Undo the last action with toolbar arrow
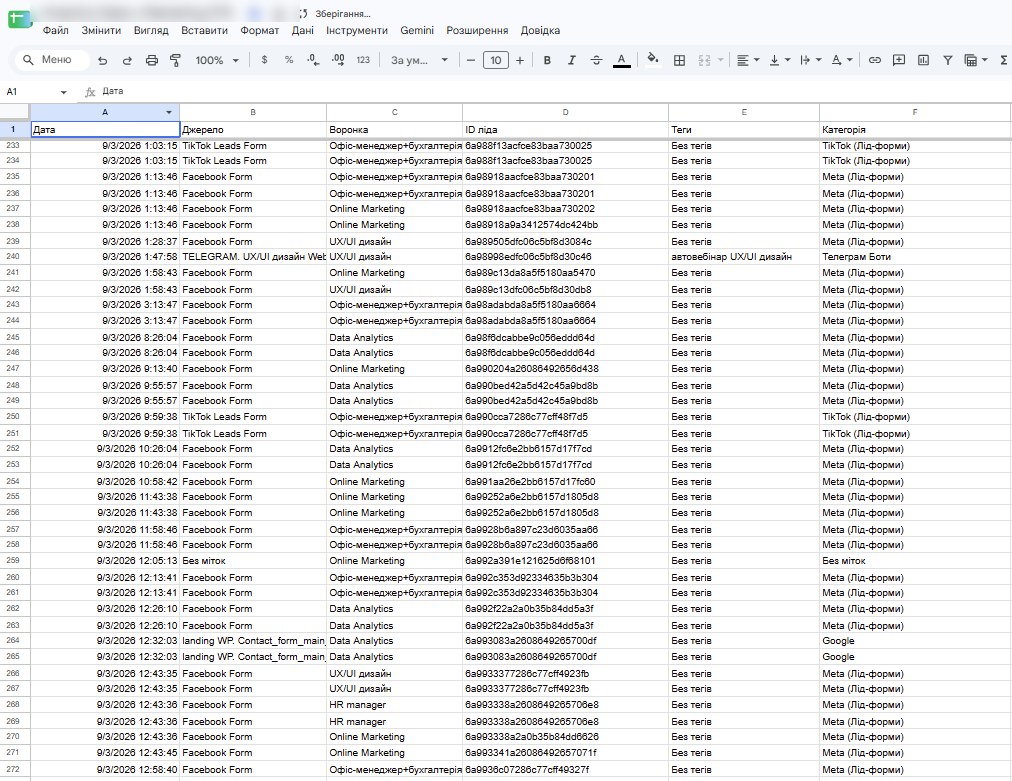 (x=103, y=60)
